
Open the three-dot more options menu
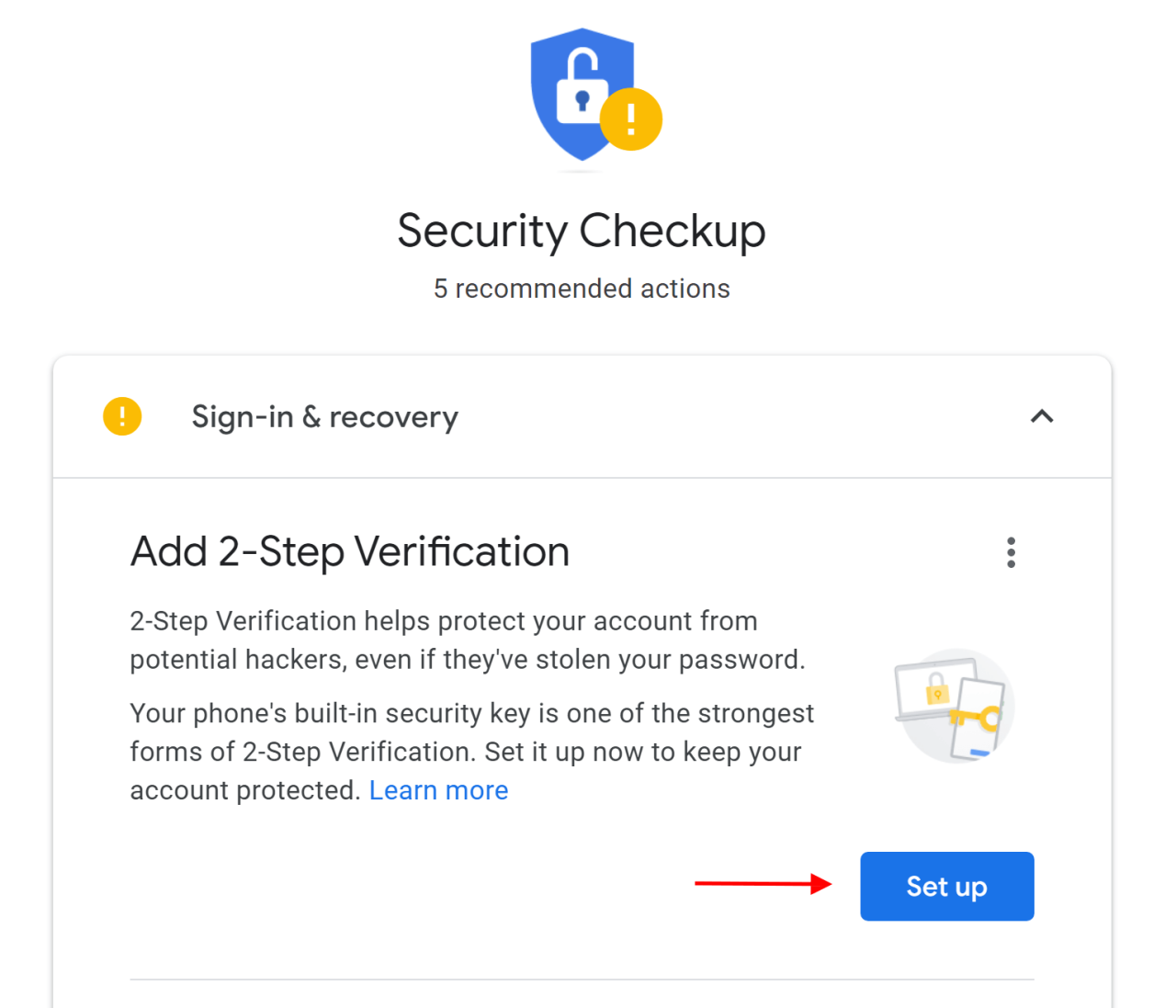pos(1011,552)
